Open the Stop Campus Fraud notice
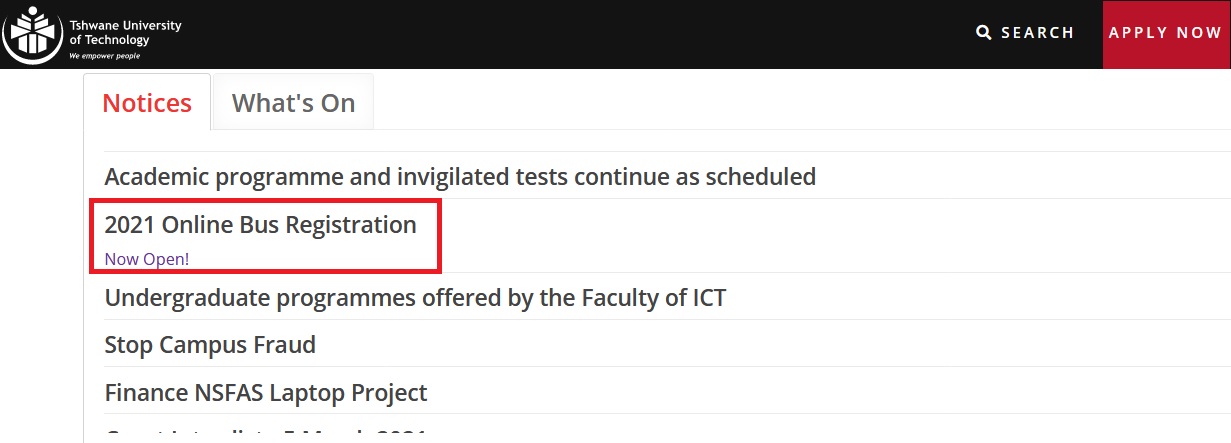The height and width of the screenshot is (443, 1231). (210, 345)
